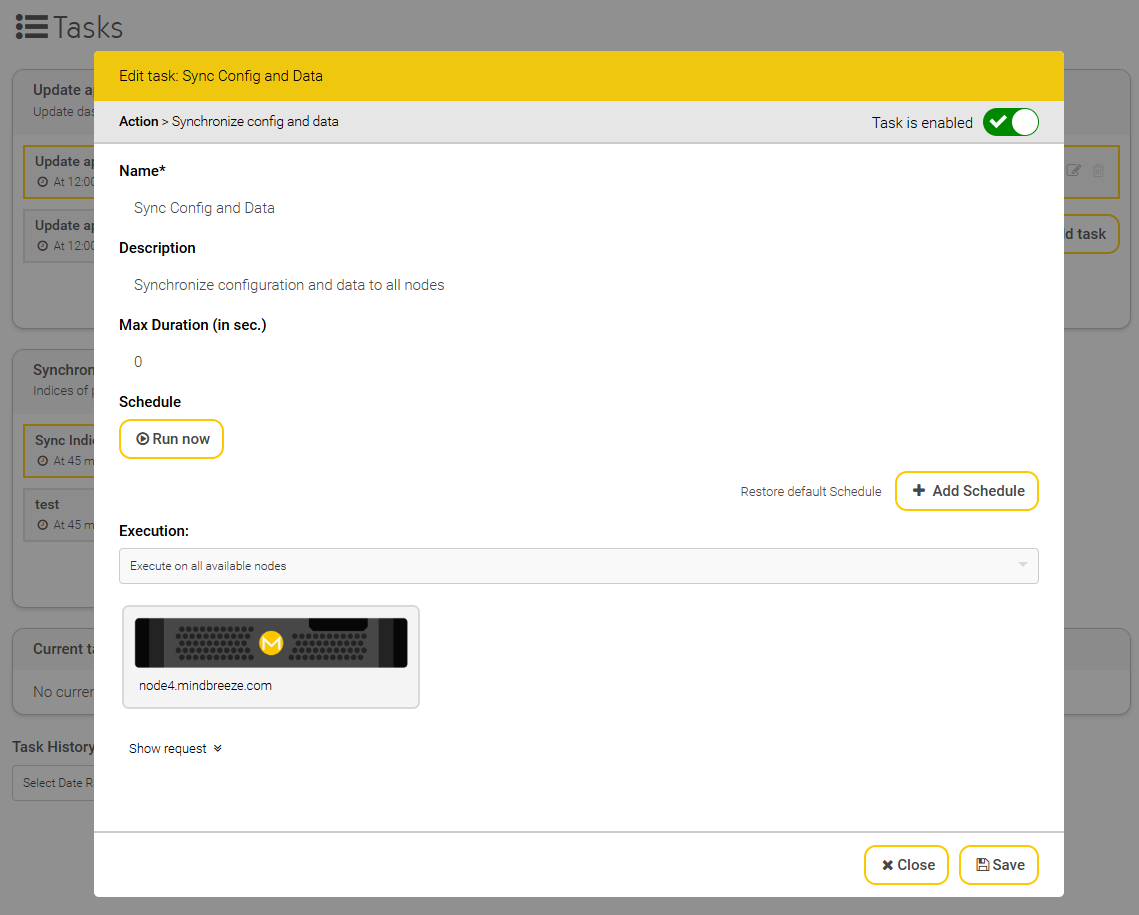Click the play icon in Run now
This screenshot has height=915, width=1139.
click(x=143, y=439)
